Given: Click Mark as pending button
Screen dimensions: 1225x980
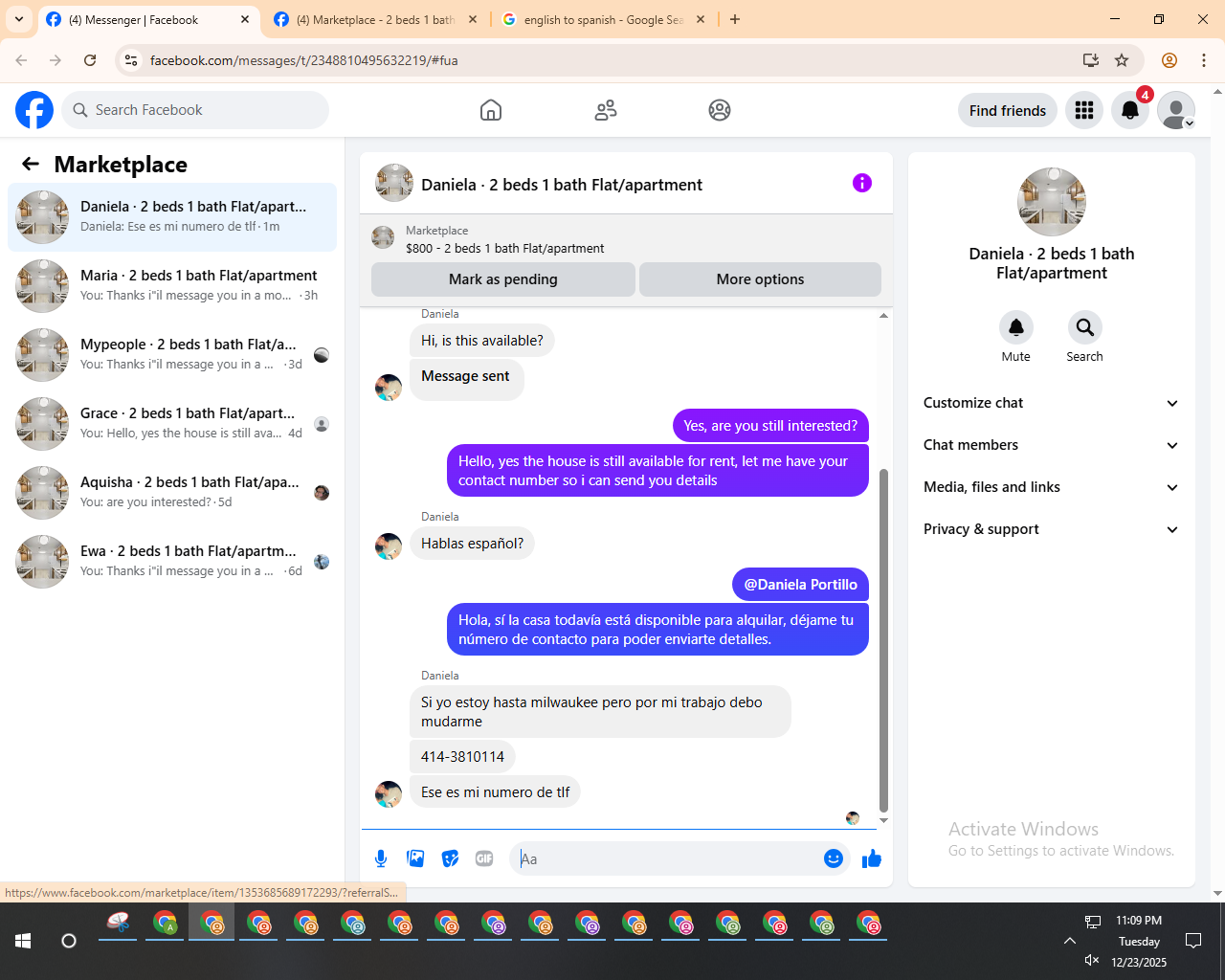Looking at the screenshot, I should pyautogui.click(x=503, y=279).
